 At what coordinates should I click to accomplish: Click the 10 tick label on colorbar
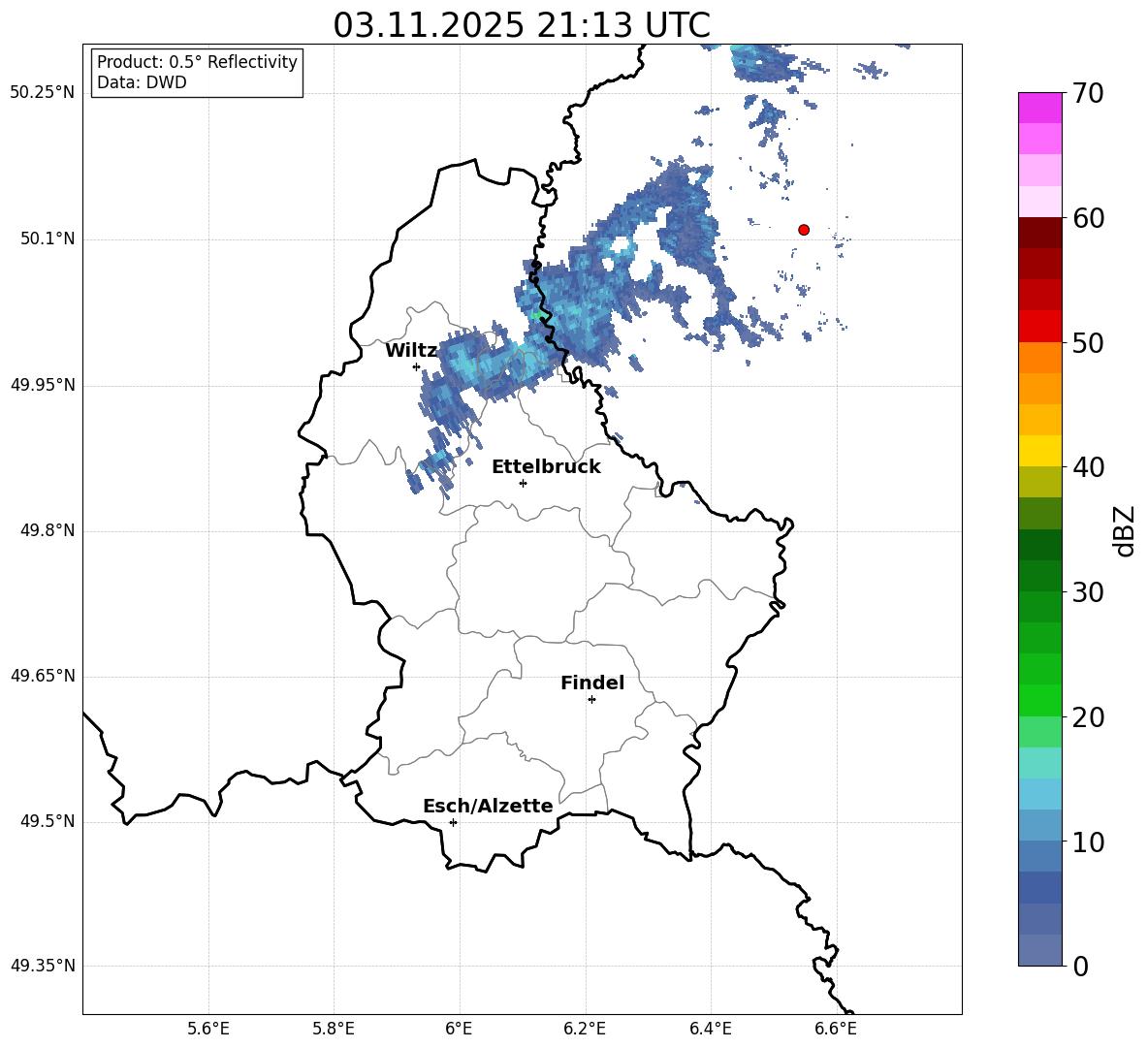coord(1088,842)
